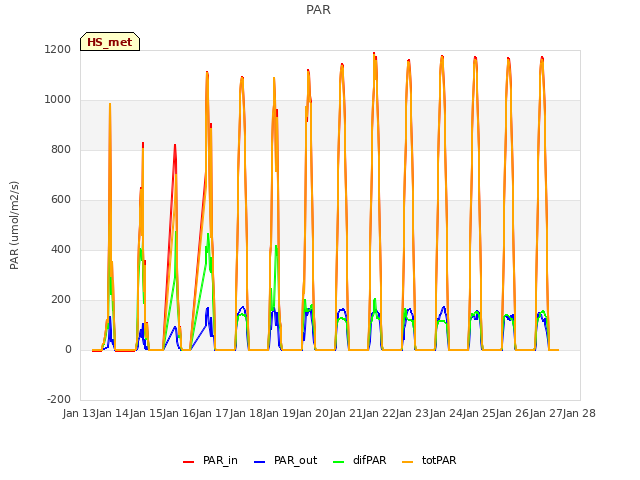
Task: Click the blue PAR_out legend swatch
Action: 259,461
